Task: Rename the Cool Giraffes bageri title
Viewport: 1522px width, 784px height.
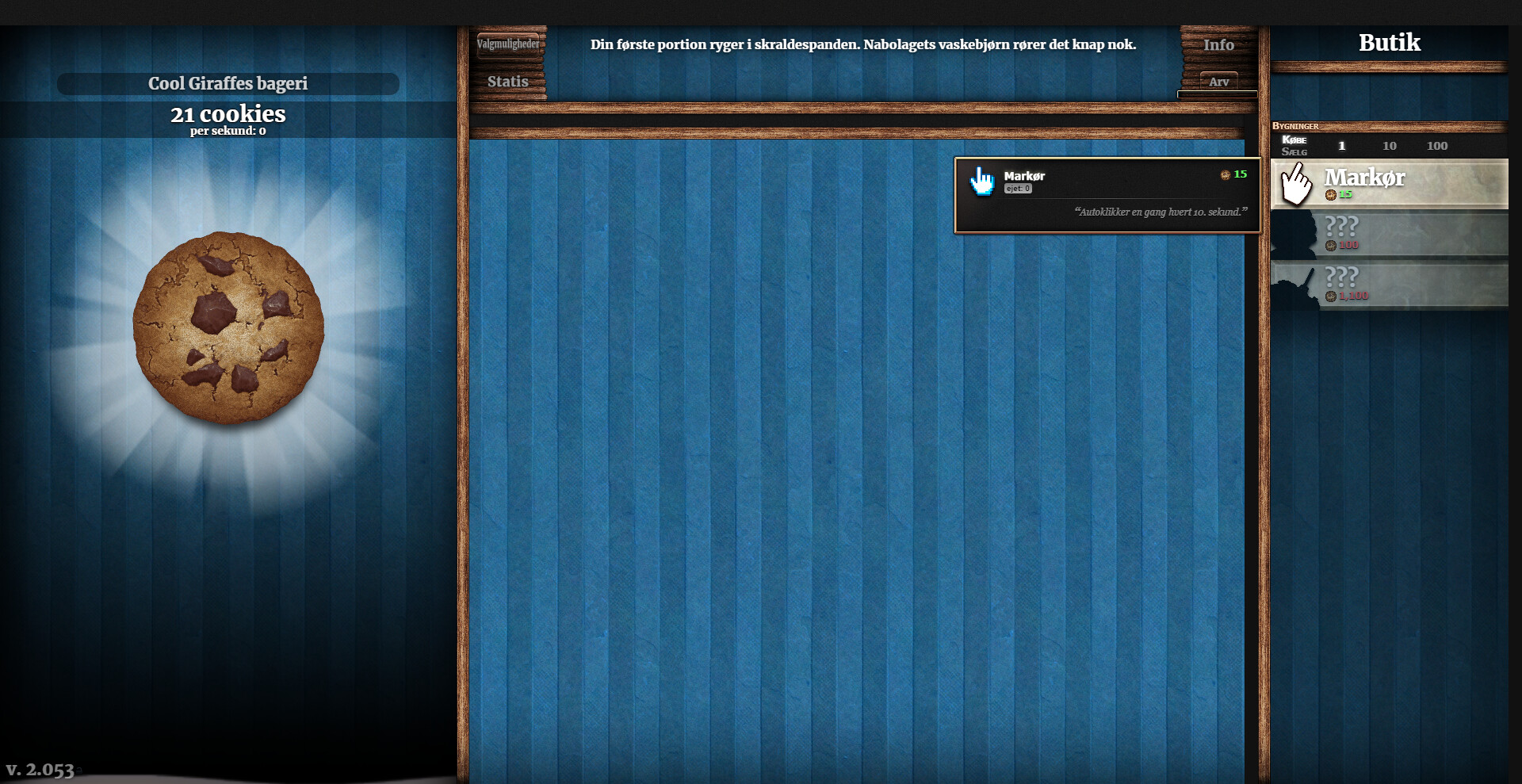Action: pyautogui.click(x=228, y=84)
